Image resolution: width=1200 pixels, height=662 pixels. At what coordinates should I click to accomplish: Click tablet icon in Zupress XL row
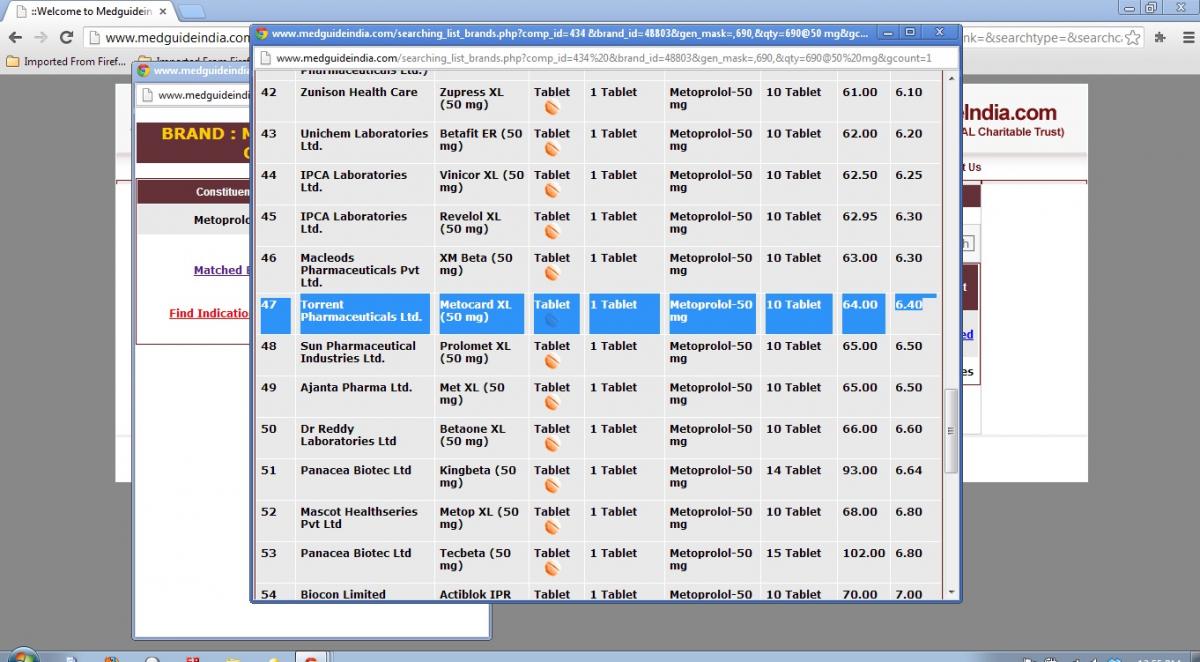pyautogui.click(x=551, y=108)
